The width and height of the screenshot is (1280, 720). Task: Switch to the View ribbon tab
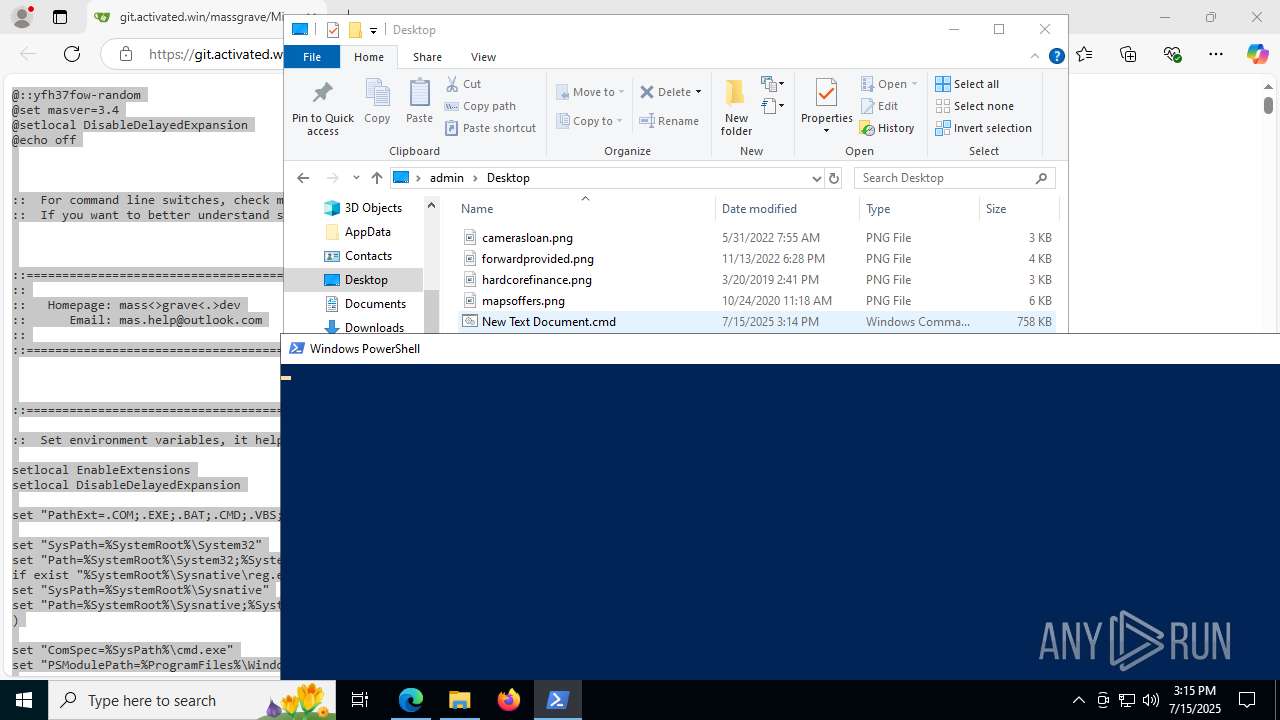[483, 57]
